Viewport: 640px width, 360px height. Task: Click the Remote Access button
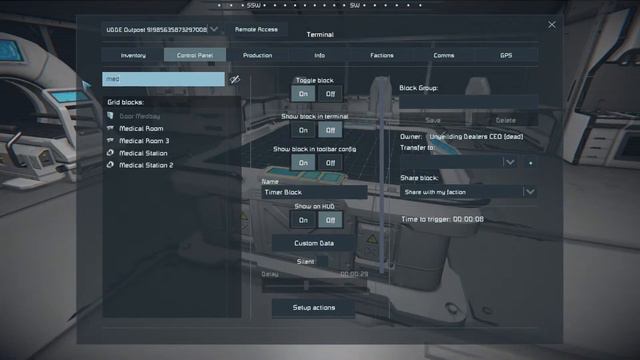(x=256, y=29)
